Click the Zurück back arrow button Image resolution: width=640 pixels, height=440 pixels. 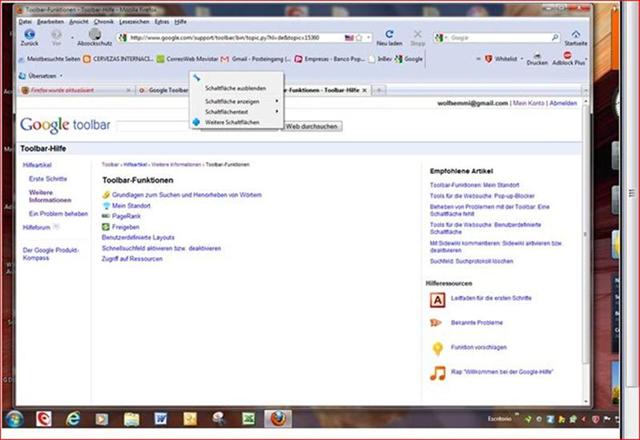tap(29, 35)
